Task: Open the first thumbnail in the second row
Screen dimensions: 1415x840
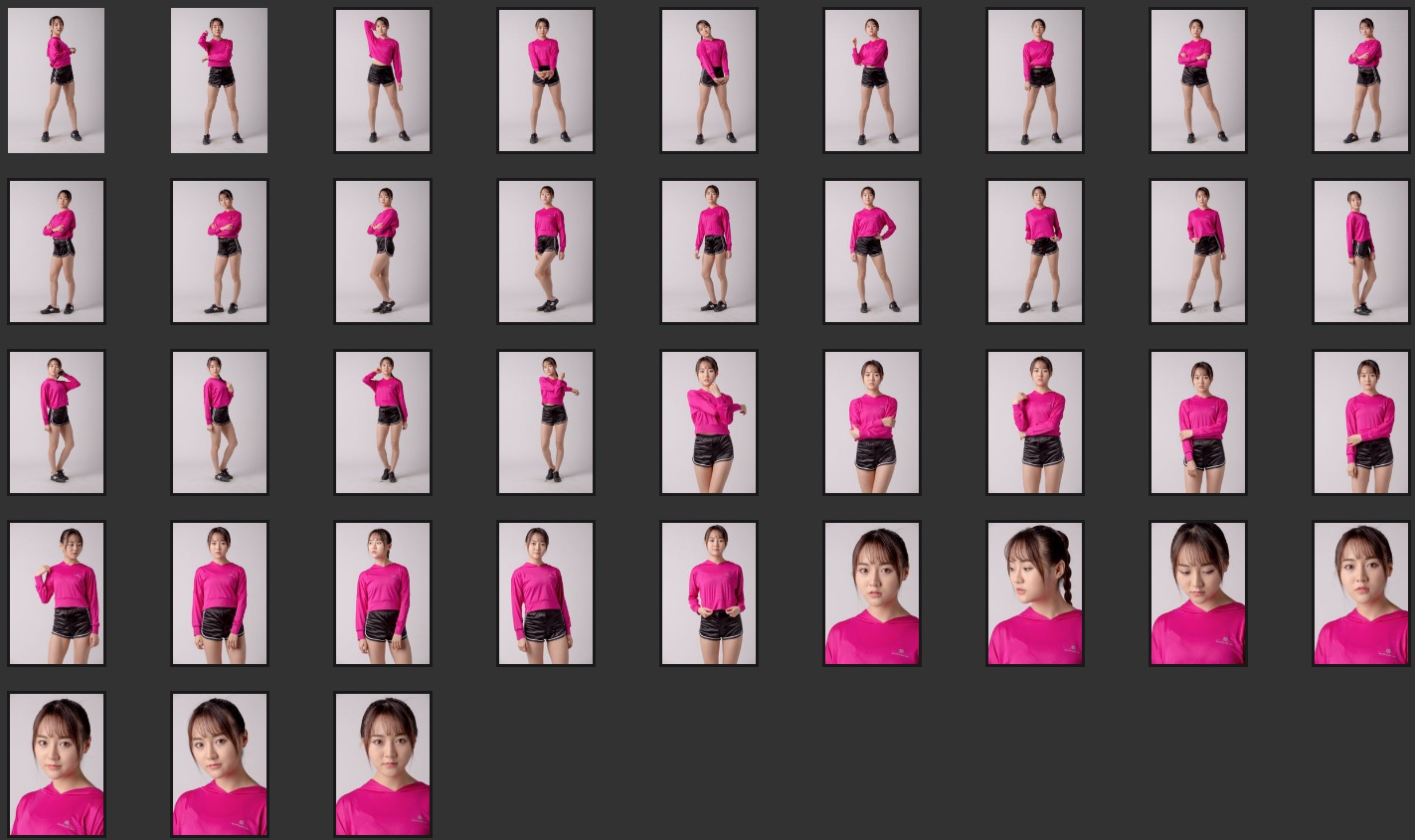Action: [57, 252]
